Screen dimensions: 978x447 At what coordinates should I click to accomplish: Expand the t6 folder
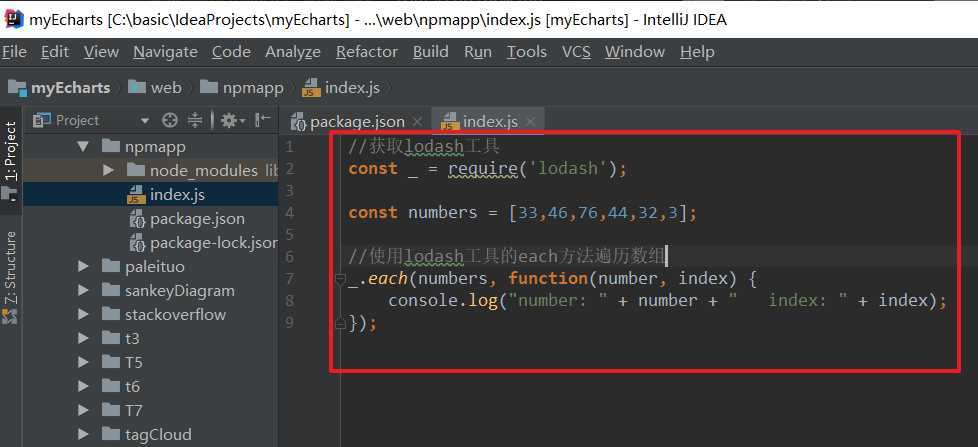84,387
